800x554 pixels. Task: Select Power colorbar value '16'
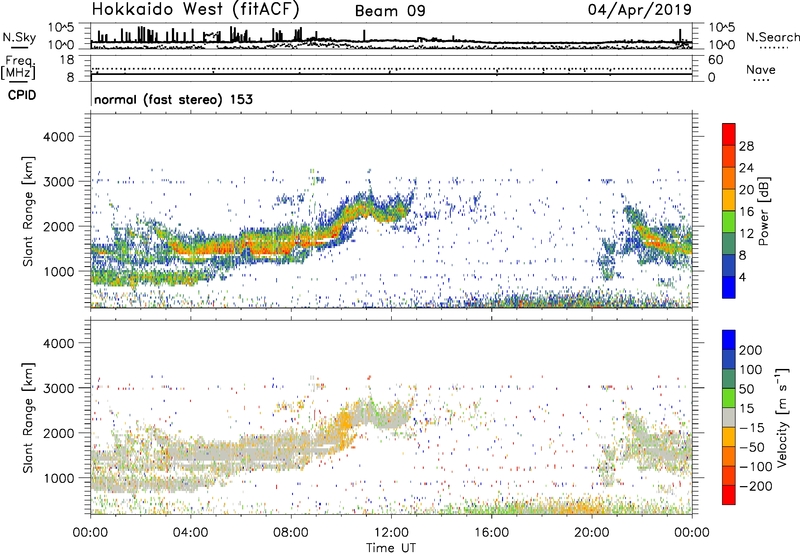click(x=746, y=211)
